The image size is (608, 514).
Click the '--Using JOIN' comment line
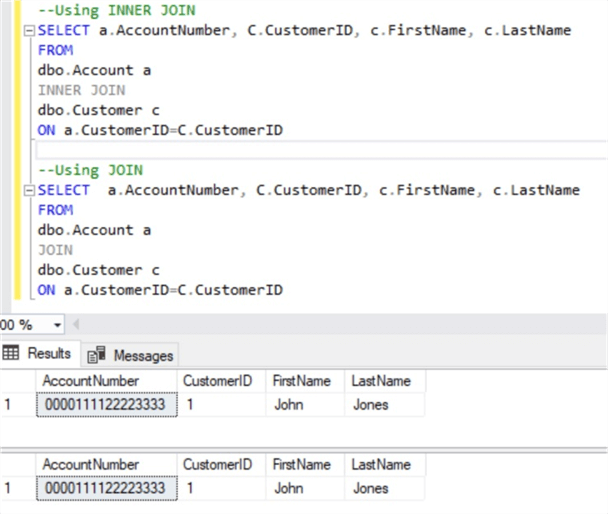point(90,170)
